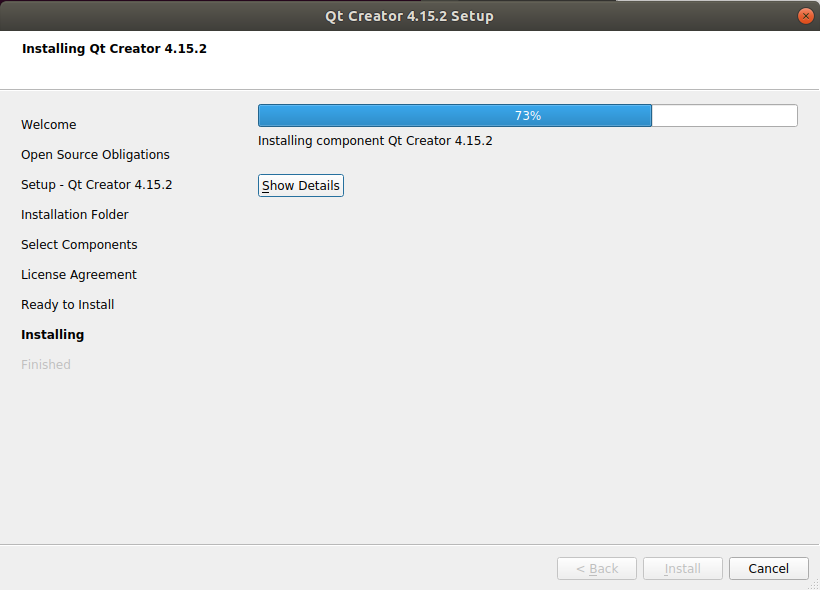Click the Show Details button
The height and width of the screenshot is (590, 820).
click(301, 186)
